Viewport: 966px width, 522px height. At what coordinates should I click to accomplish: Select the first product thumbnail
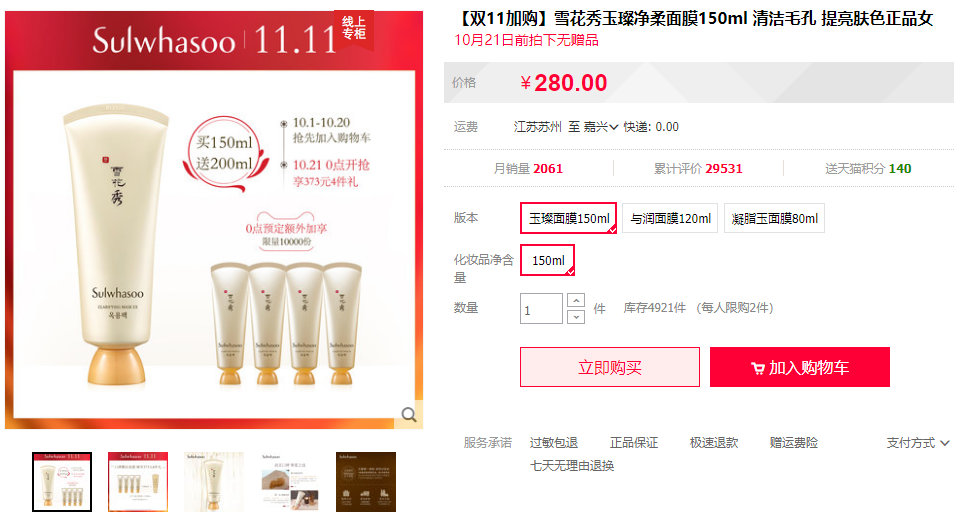[x=62, y=482]
